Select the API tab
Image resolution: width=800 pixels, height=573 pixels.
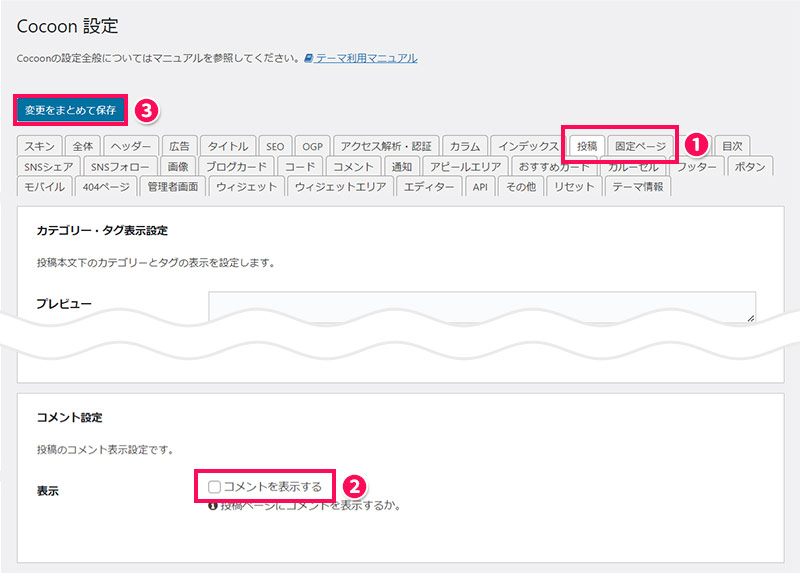coord(480,187)
